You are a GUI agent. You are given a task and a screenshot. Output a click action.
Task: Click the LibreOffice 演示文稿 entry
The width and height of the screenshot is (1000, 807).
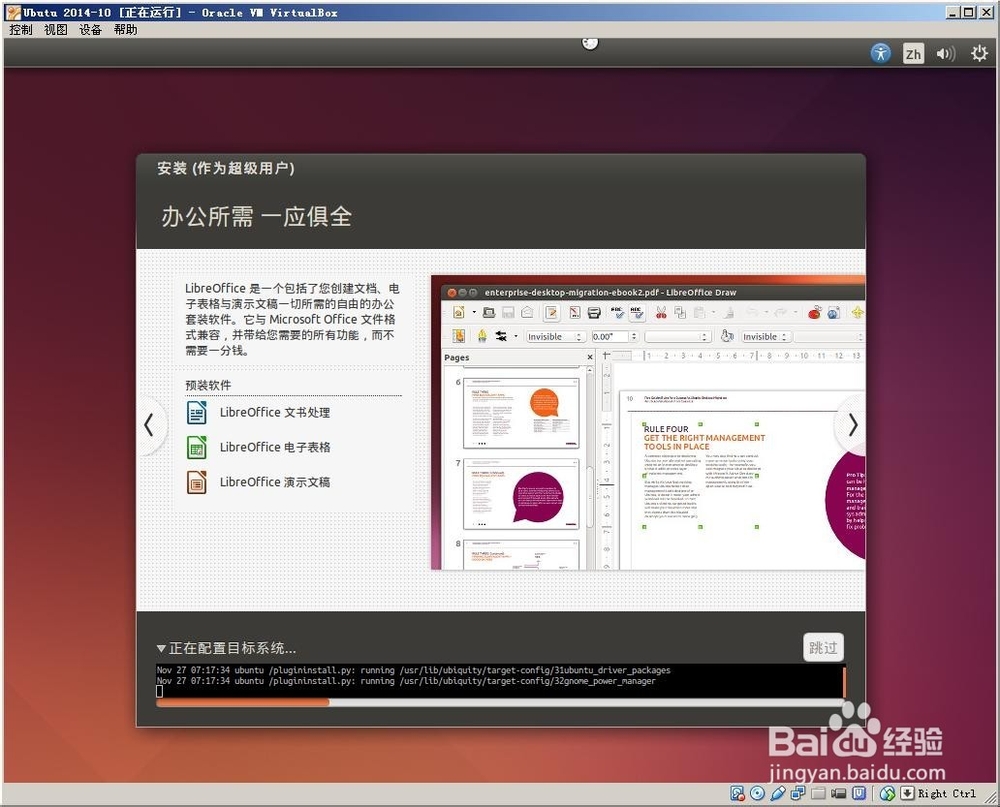[275, 482]
